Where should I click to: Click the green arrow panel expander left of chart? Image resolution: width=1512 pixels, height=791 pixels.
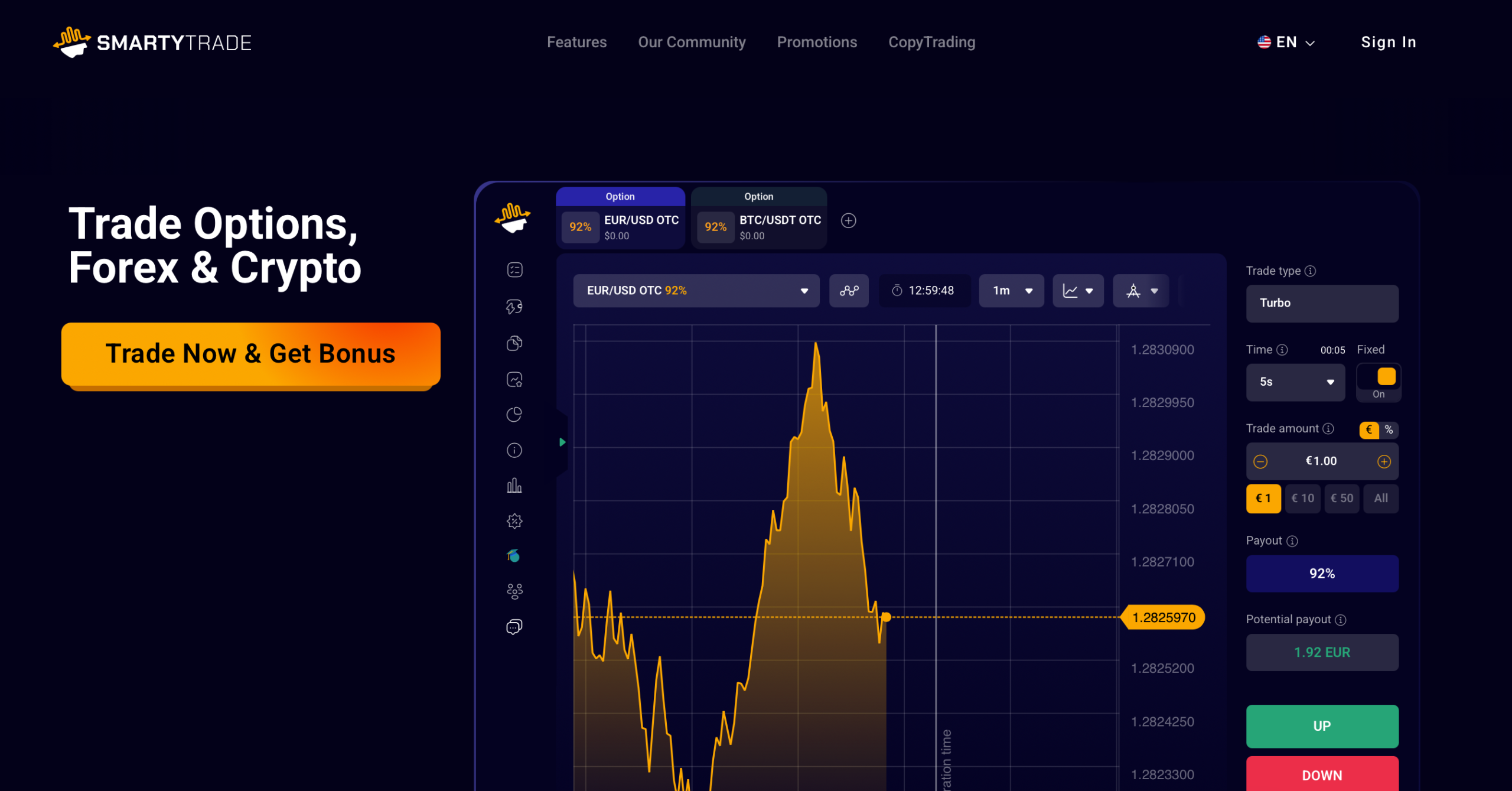(562, 442)
